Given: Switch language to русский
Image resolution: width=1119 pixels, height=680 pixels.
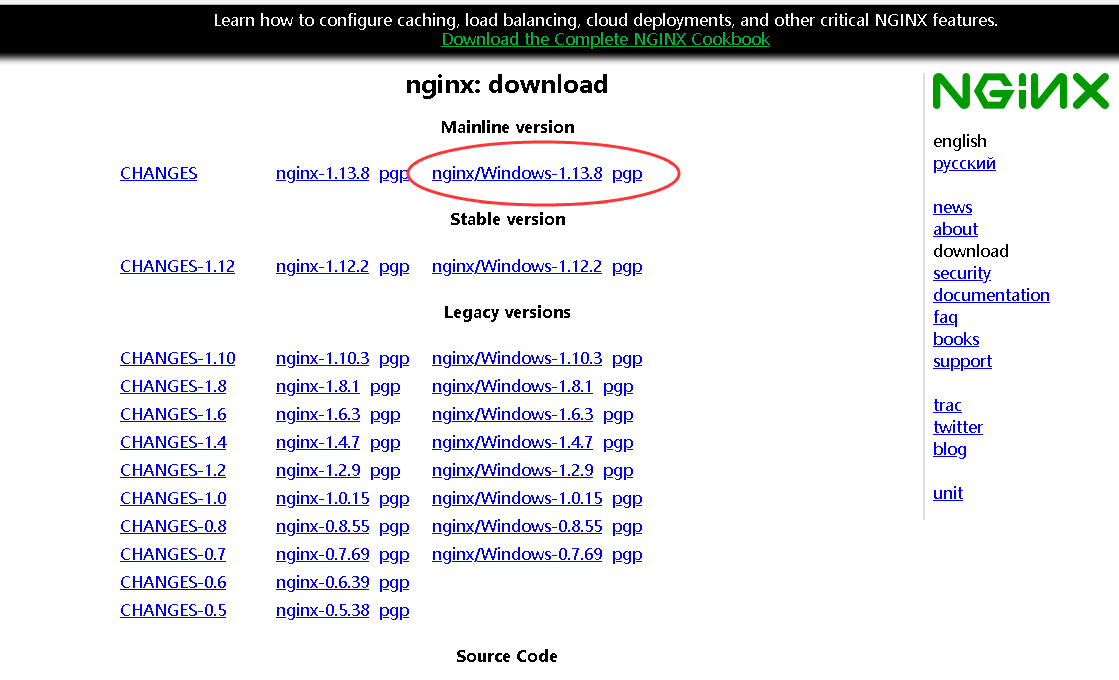Looking at the screenshot, I should [x=964, y=163].
